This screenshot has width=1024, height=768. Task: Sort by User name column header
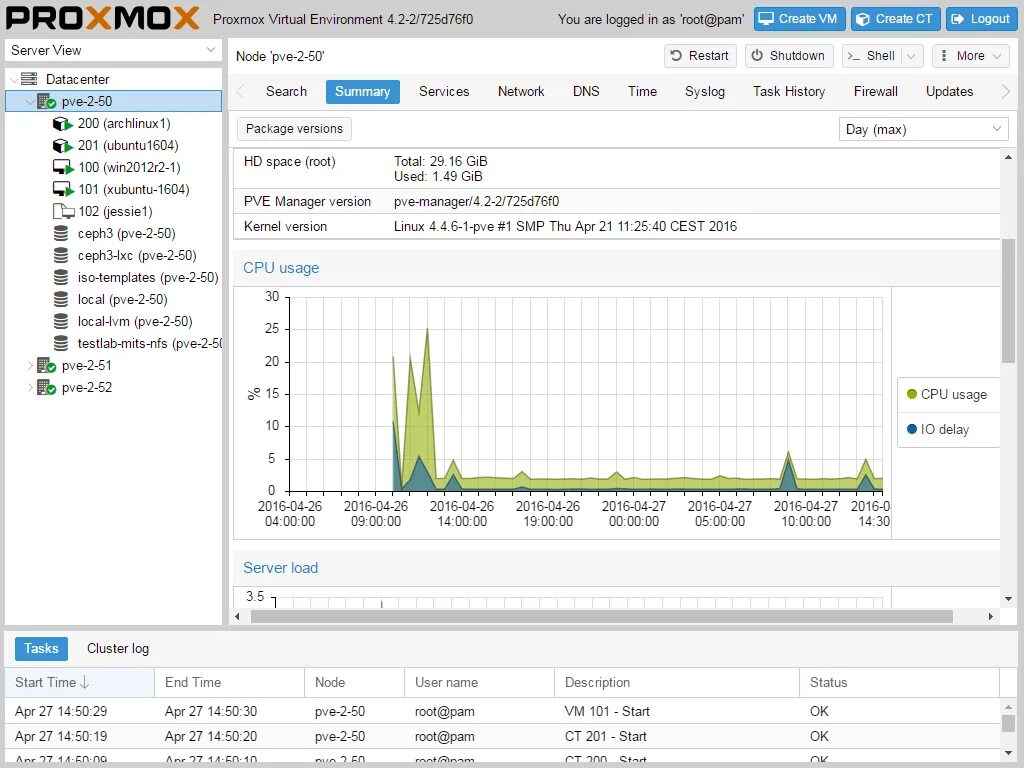[x=479, y=682]
